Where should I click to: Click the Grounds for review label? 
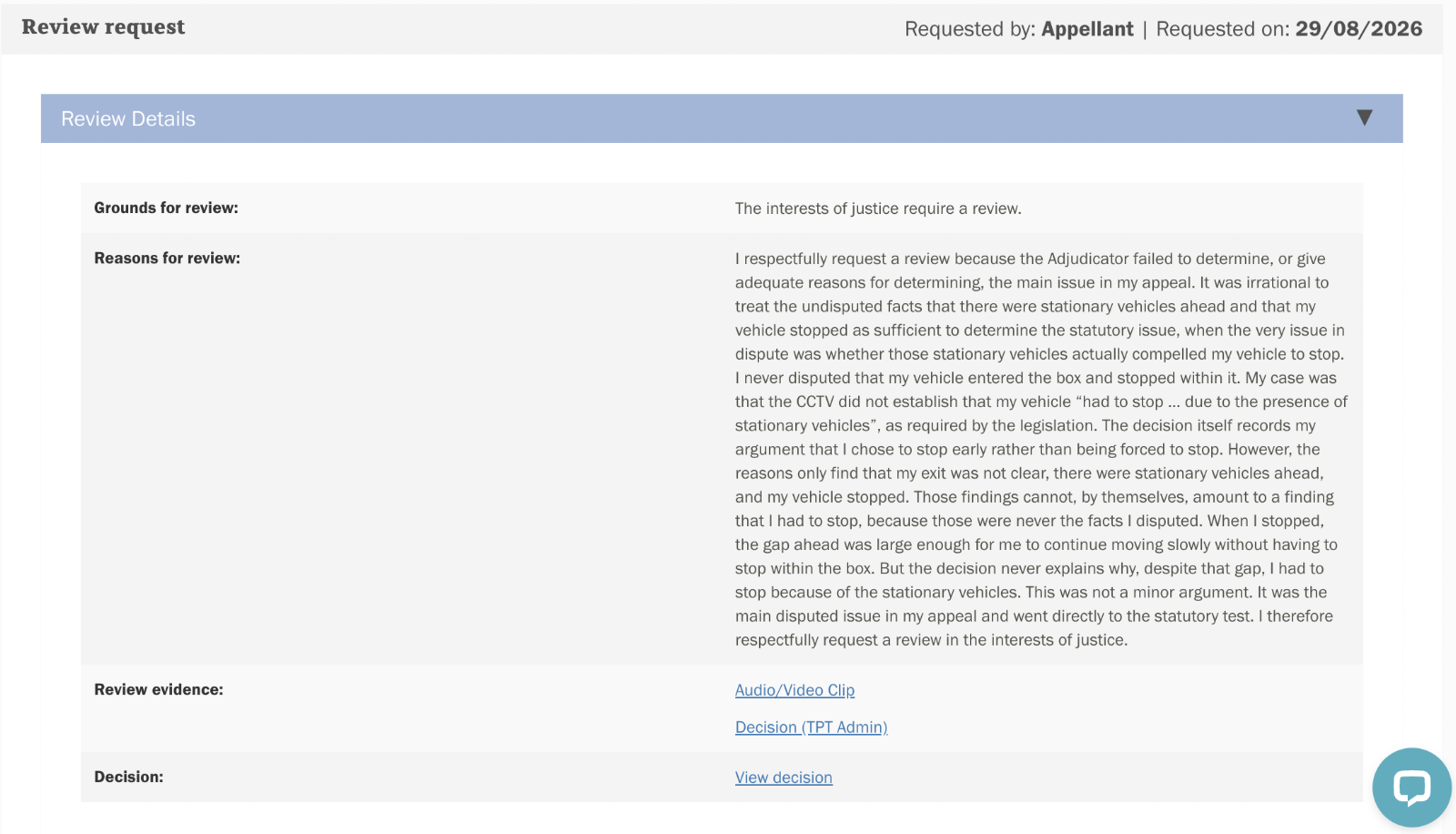[166, 208]
